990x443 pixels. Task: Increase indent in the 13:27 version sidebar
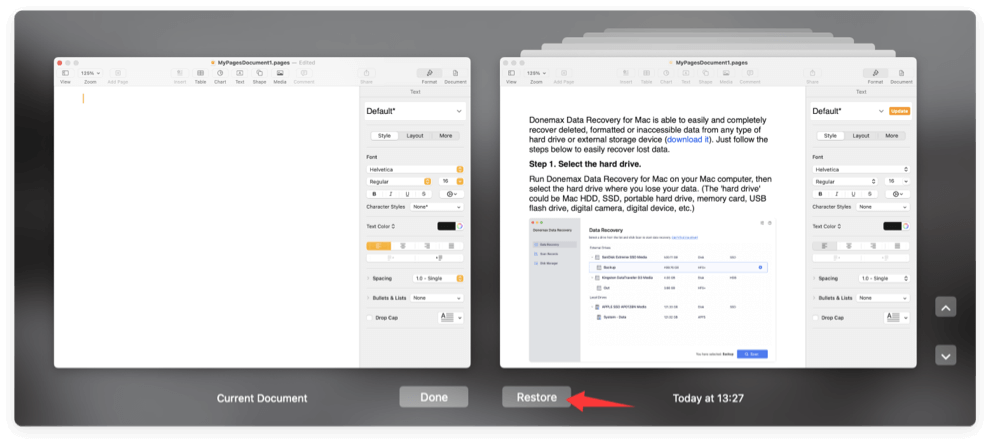click(885, 257)
